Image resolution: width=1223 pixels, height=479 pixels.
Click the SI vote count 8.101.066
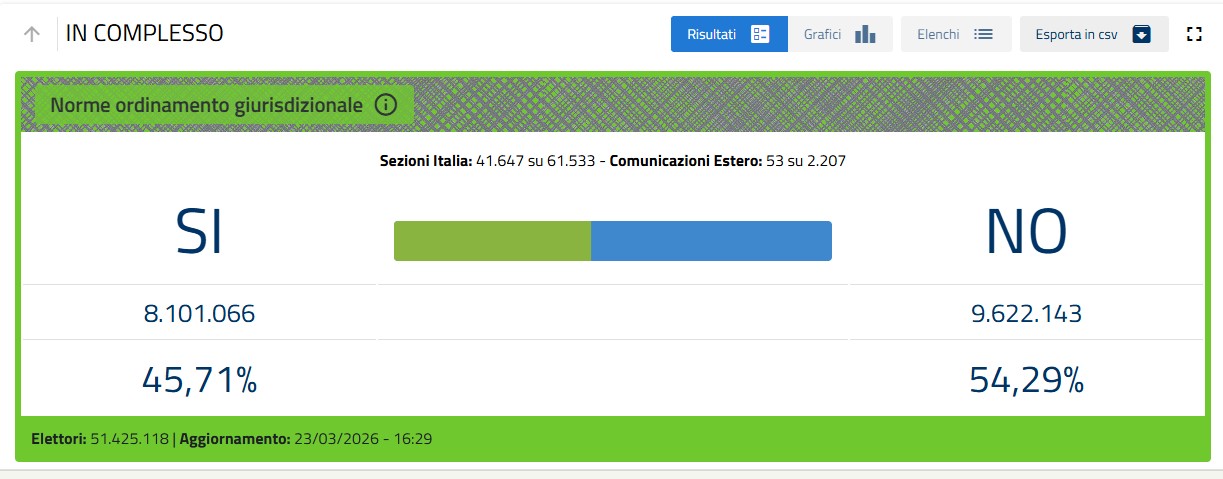[x=199, y=314]
